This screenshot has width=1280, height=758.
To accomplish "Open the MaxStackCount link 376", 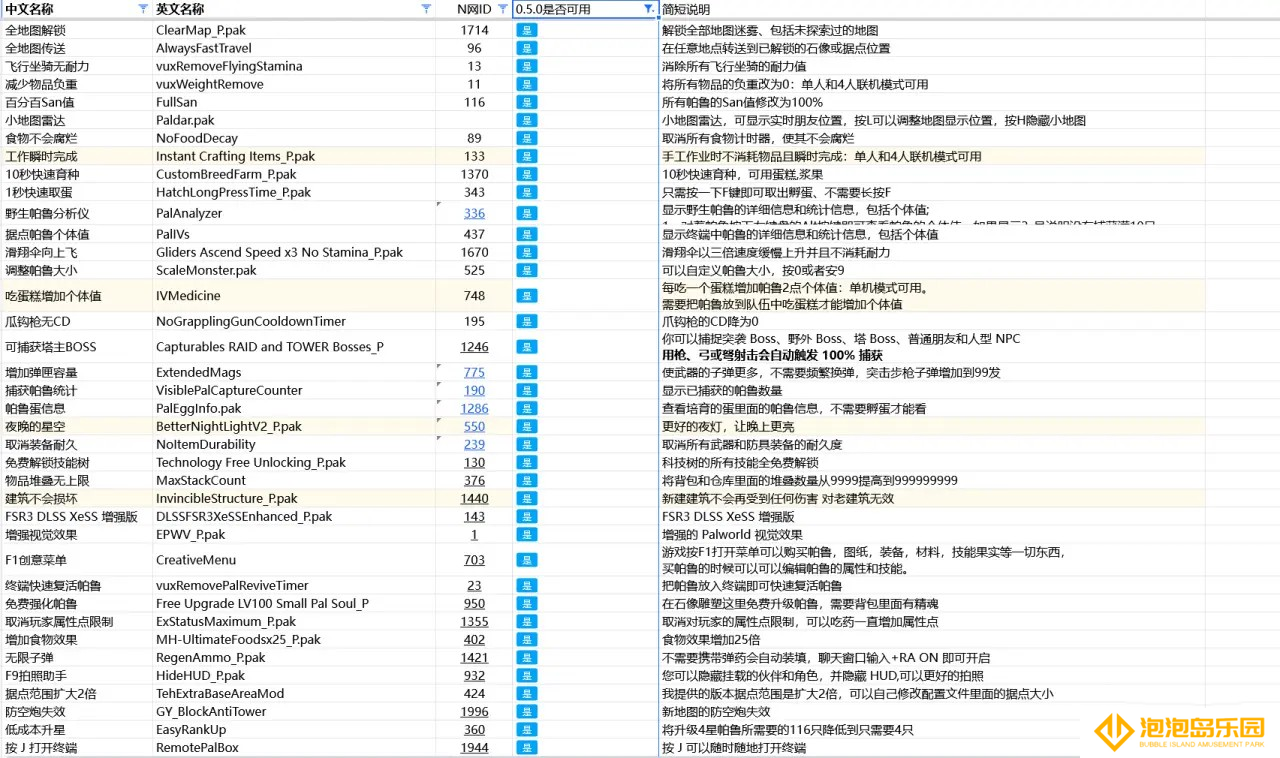I will click(474, 480).
